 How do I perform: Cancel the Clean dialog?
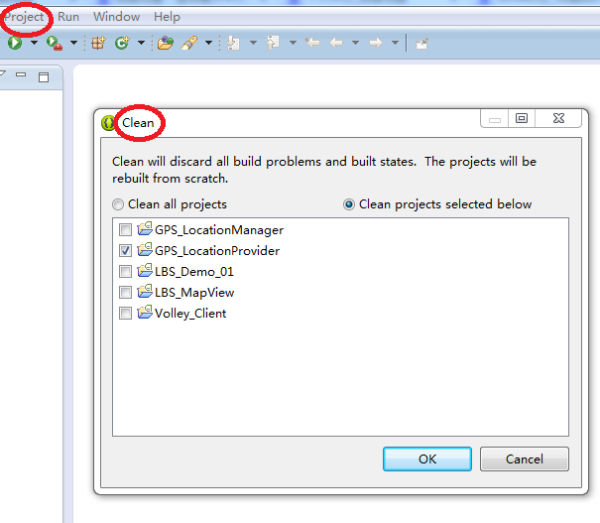[524, 459]
